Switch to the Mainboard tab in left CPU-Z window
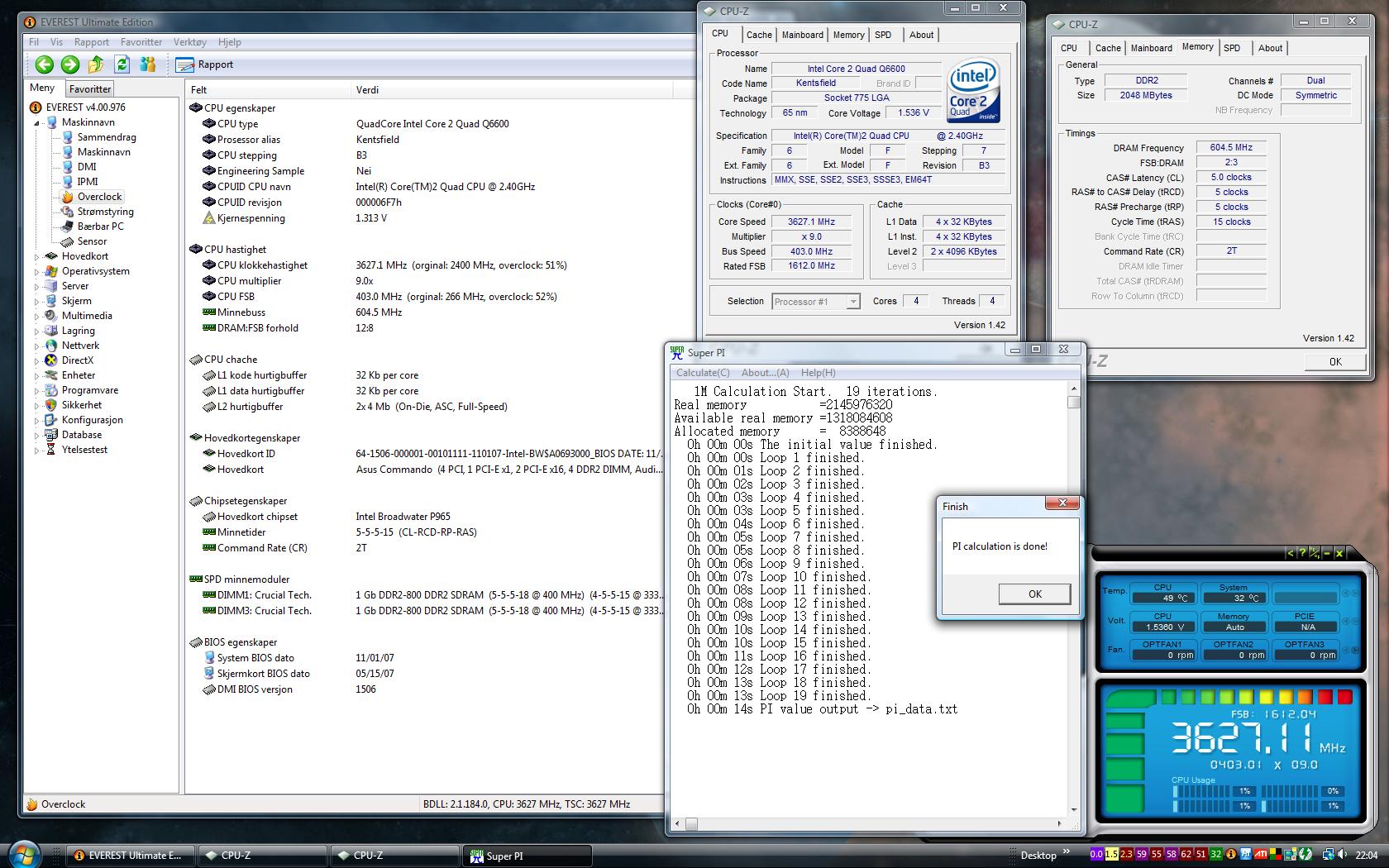 click(x=803, y=35)
